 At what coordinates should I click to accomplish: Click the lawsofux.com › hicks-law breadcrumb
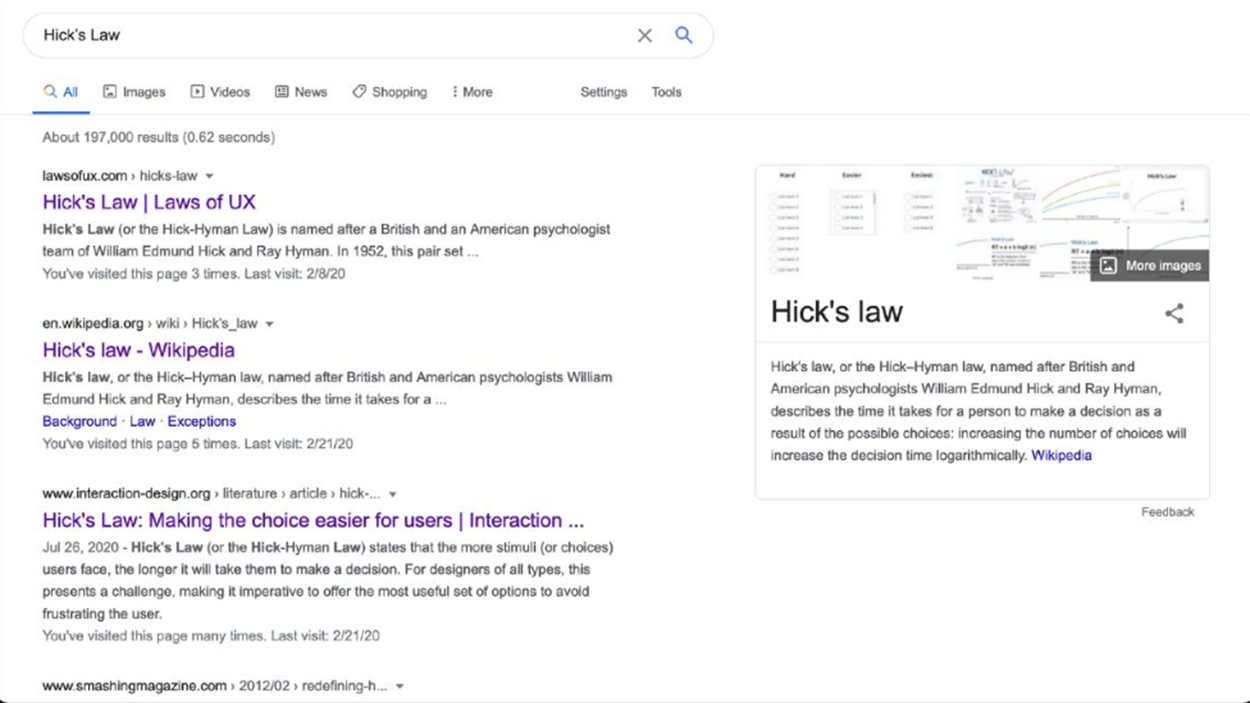tap(120, 176)
